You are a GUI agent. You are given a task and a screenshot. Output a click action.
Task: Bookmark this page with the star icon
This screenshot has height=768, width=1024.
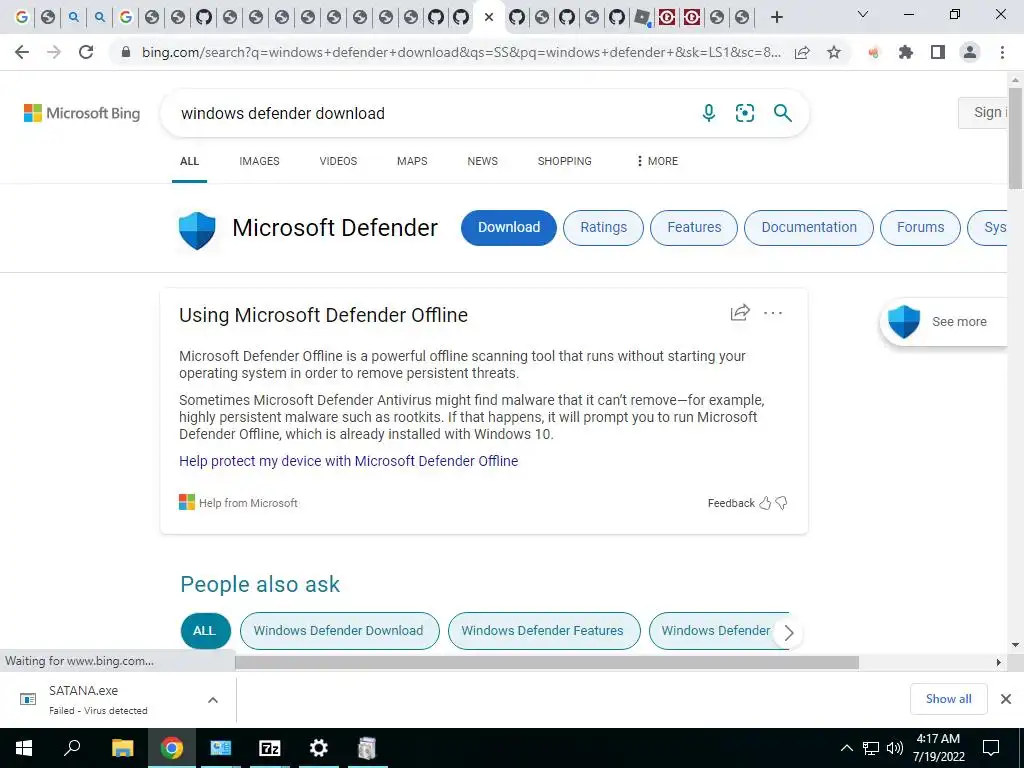[x=834, y=52]
